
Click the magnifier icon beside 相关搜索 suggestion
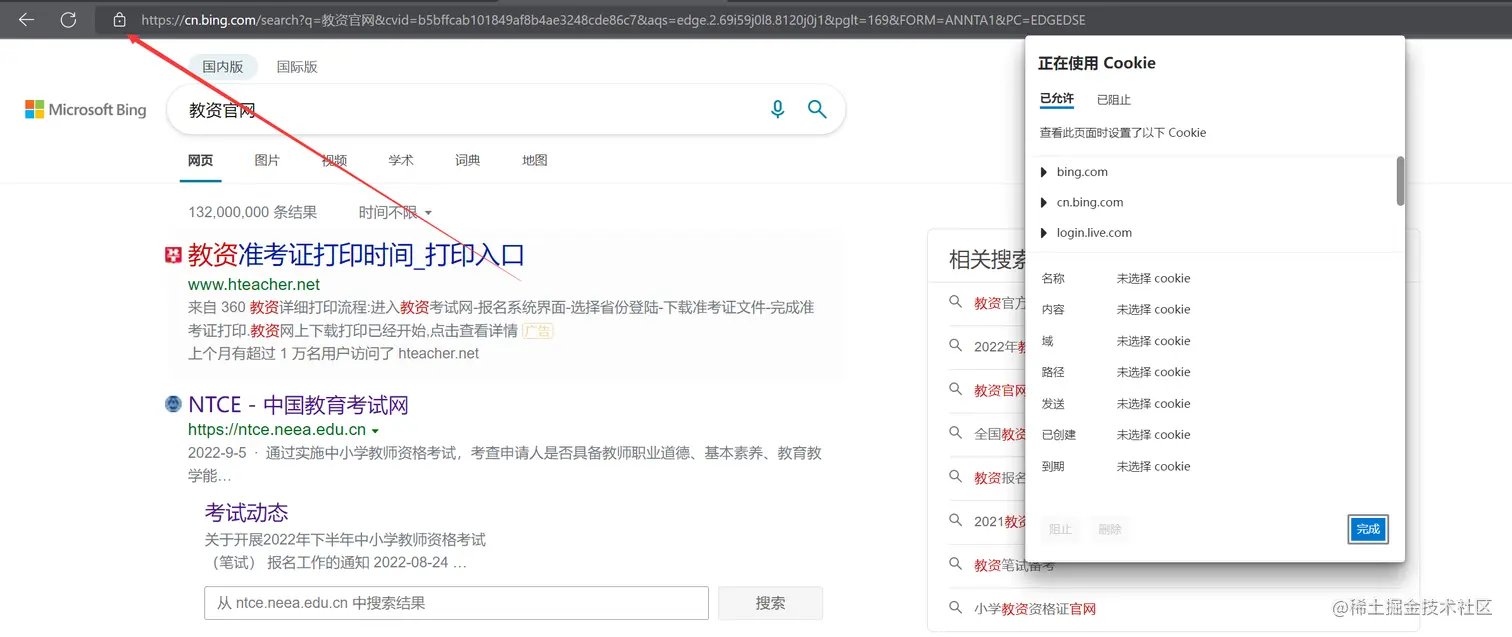pos(954,303)
